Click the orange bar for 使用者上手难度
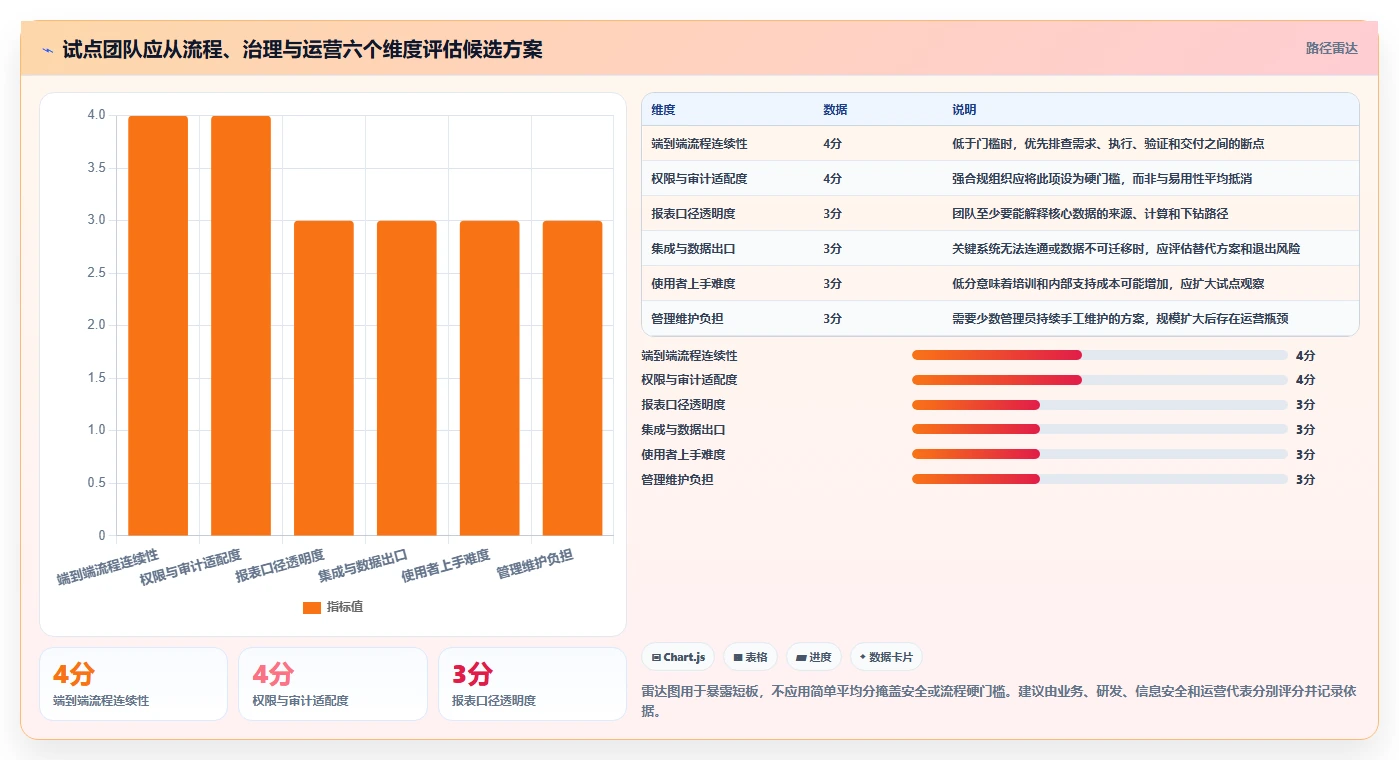1399x760 pixels. pos(490,378)
